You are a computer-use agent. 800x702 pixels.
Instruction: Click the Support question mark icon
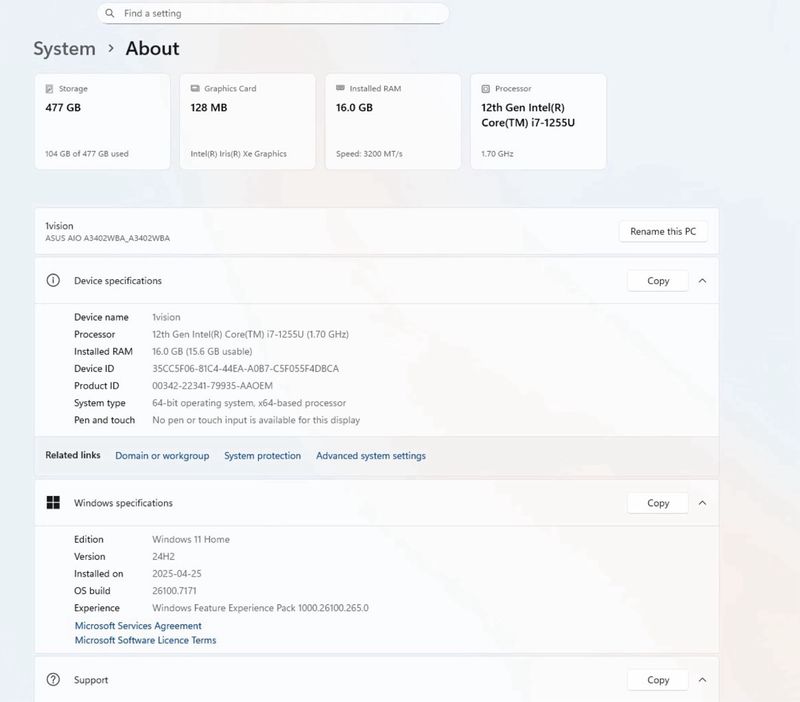[x=53, y=680]
